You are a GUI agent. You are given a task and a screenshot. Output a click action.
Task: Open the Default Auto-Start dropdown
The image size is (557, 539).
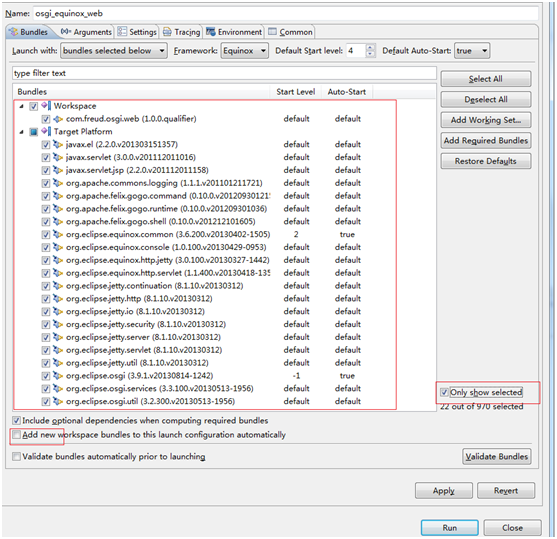tap(472, 51)
